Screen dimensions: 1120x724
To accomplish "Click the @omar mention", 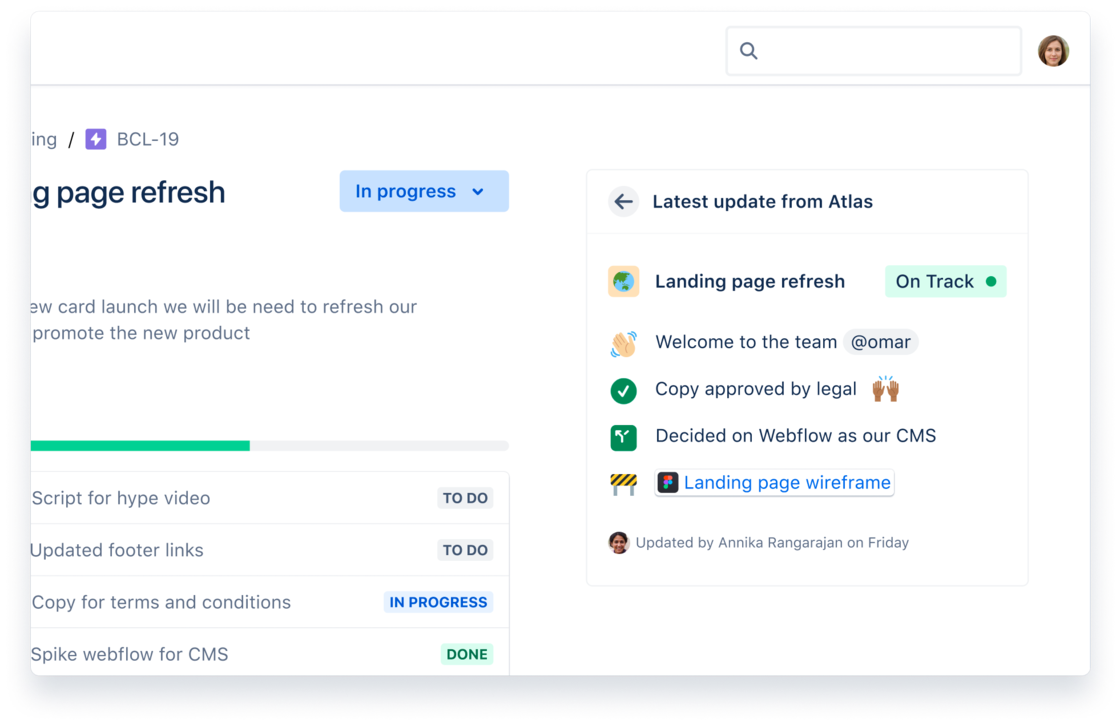I will [x=880, y=343].
